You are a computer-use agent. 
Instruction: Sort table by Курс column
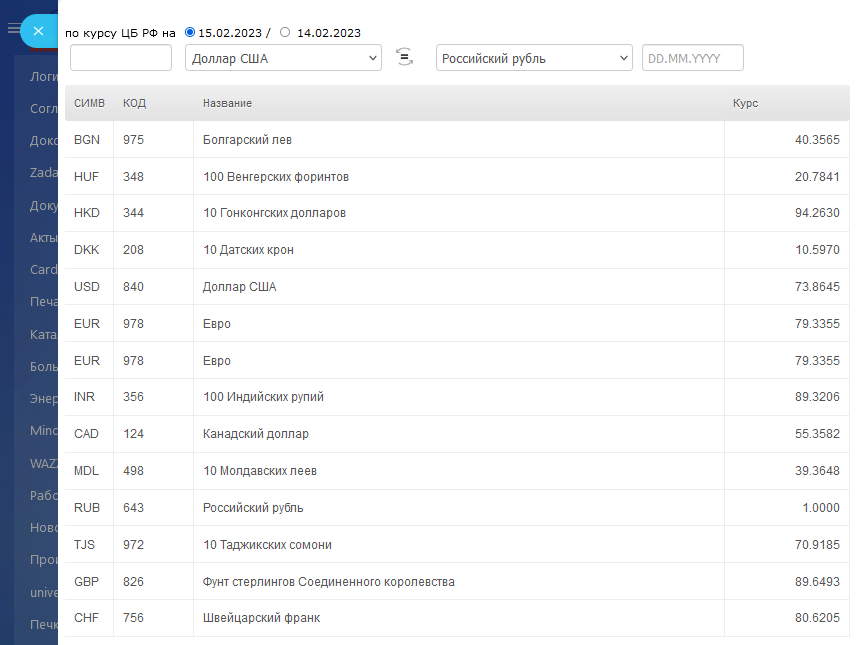click(x=745, y=103)
